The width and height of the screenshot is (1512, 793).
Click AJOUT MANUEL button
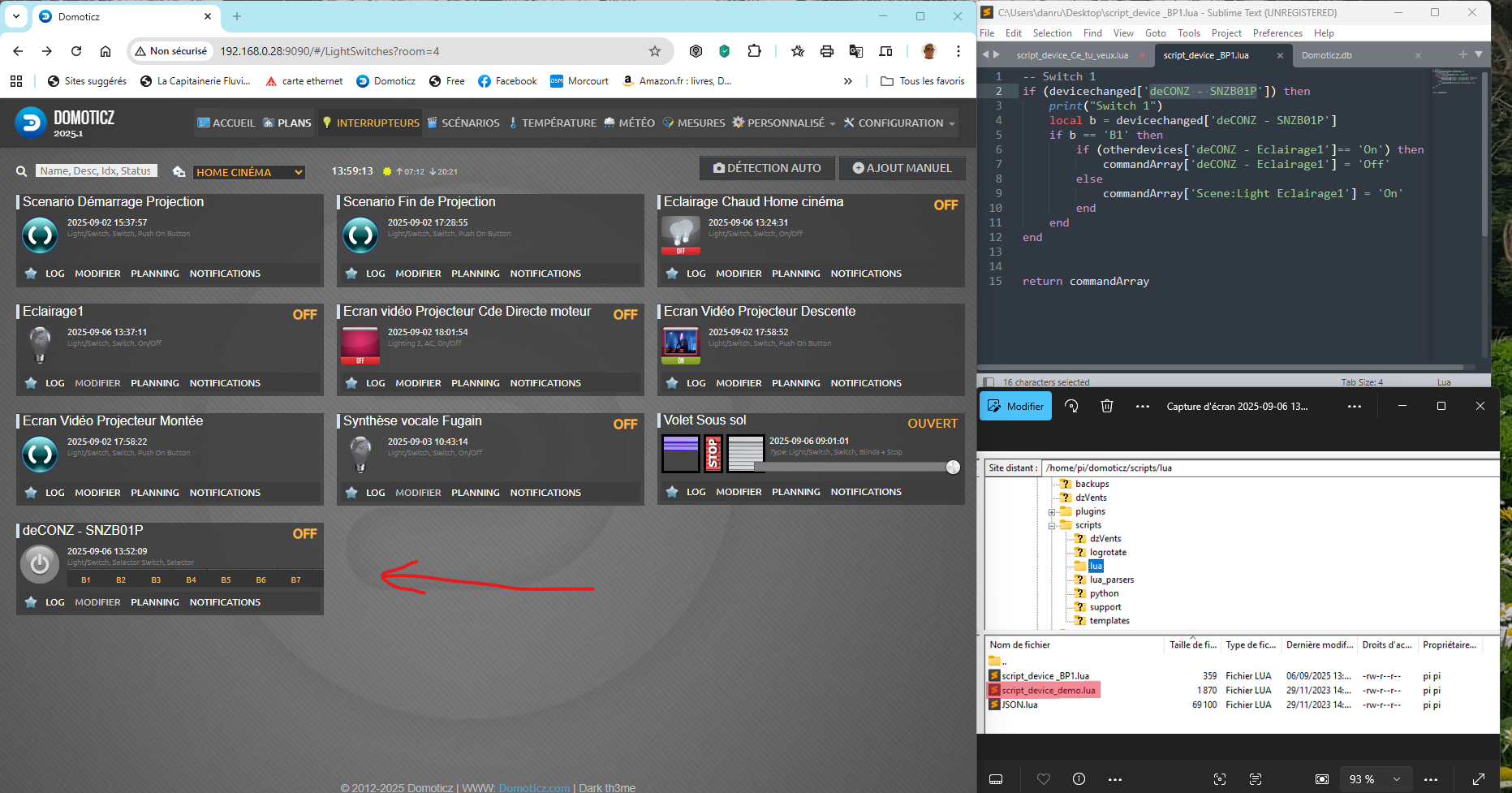(902, 168)
